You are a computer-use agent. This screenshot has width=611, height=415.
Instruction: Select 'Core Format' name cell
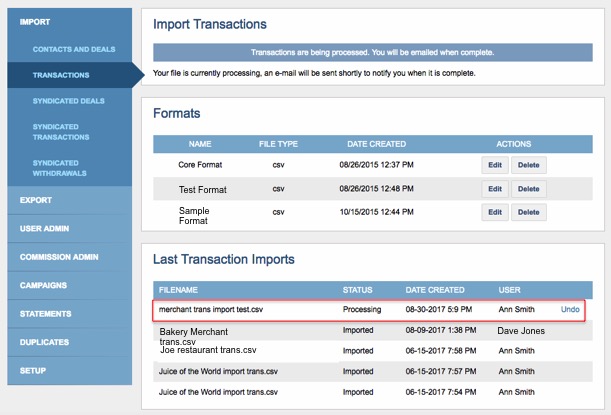pos(200,165)
